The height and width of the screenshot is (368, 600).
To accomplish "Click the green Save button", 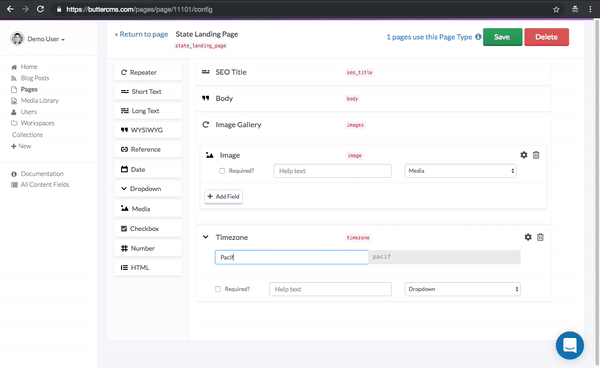I will tap(502, 37).
